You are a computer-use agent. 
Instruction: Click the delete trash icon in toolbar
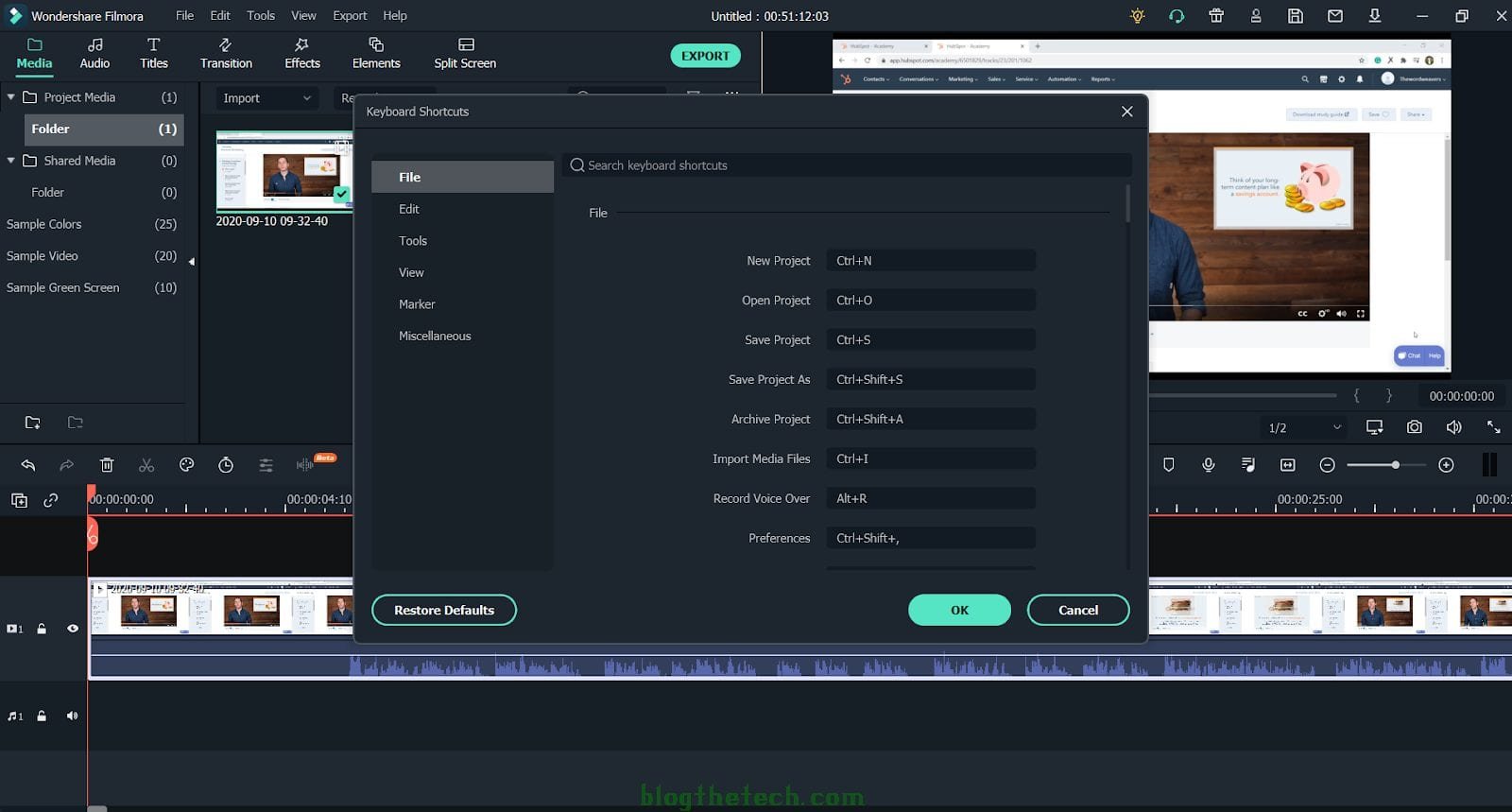[x=107, y=465]
